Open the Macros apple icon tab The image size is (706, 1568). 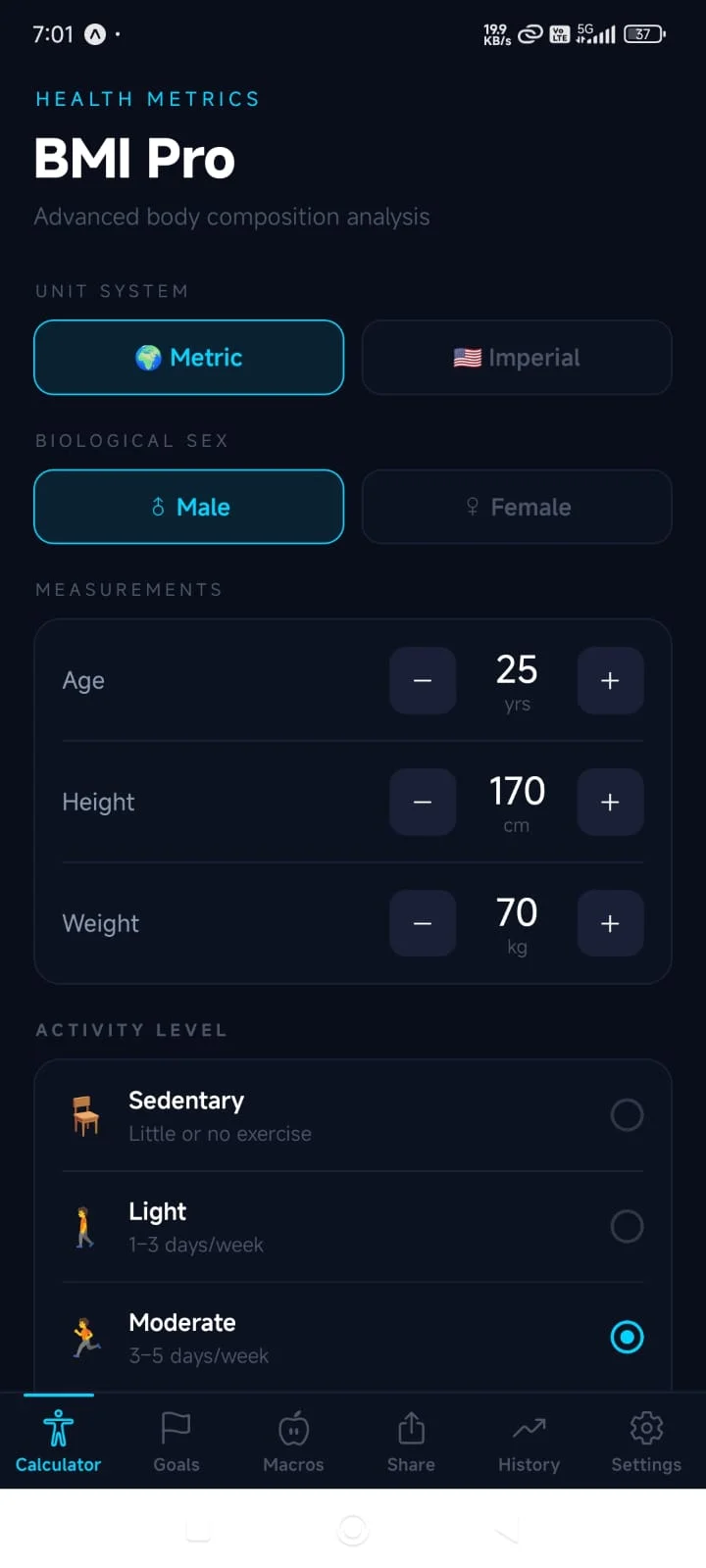(x=293, y=1429)
